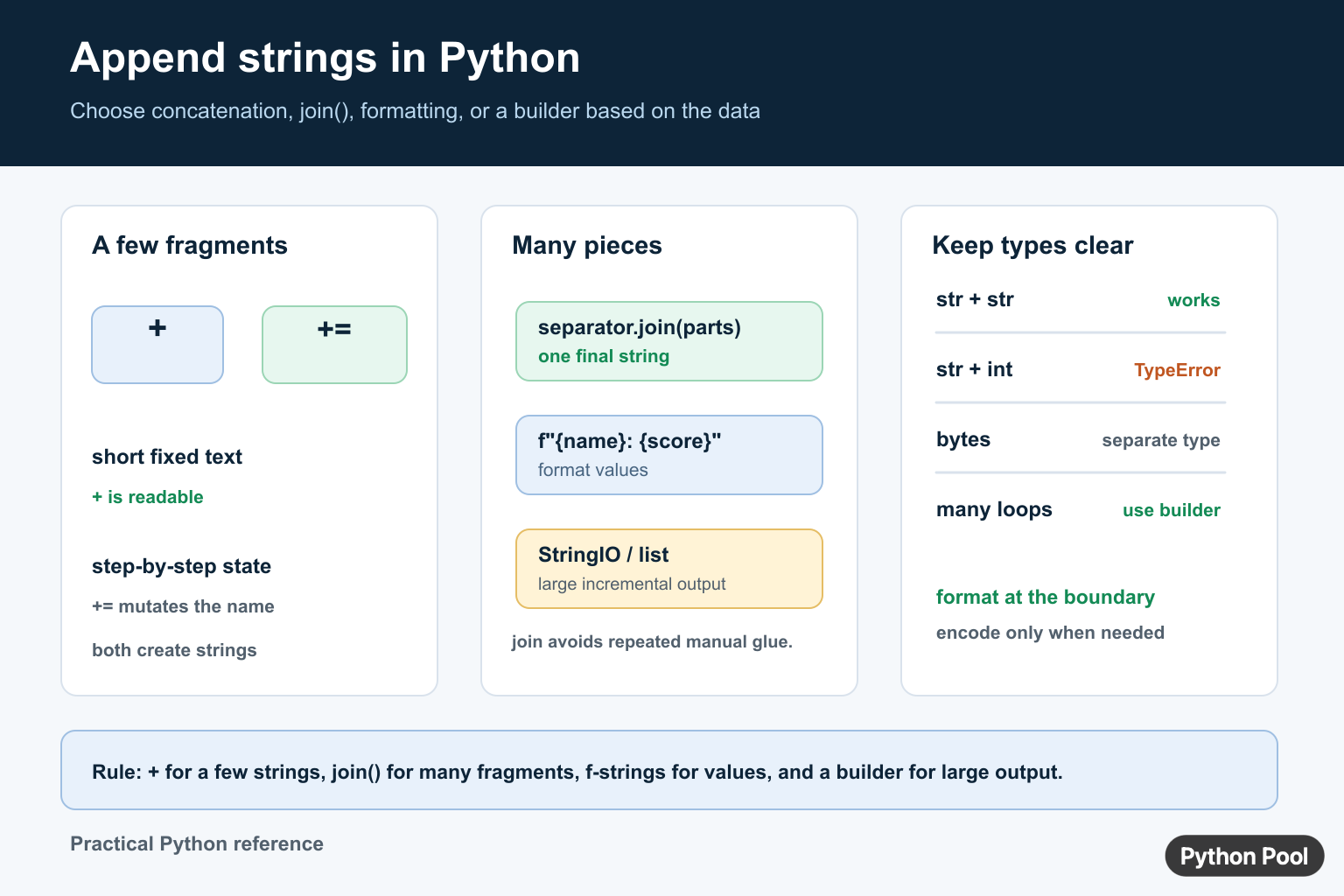1344x896 pixels.
Task: Click the 'str + int' row label
Action: coord(974,369)
